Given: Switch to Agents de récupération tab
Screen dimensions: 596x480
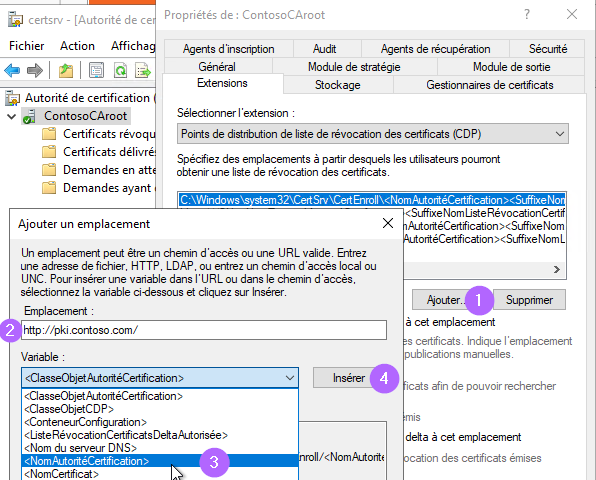Looking at the screenshot, I should (435, 49).
